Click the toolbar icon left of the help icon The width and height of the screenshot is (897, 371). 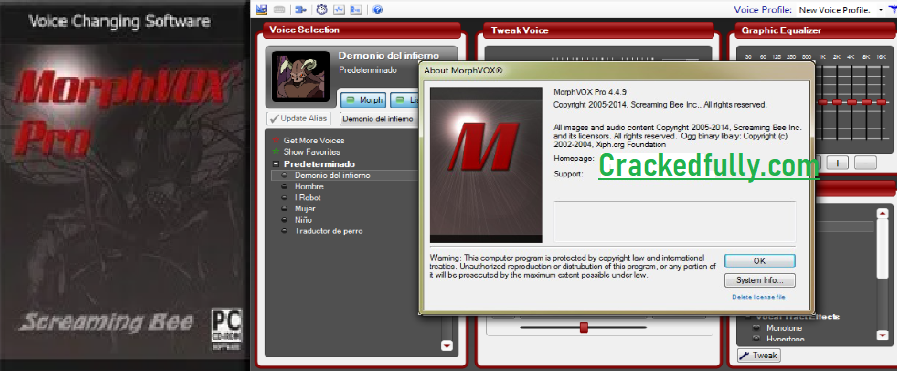[356, 9]
